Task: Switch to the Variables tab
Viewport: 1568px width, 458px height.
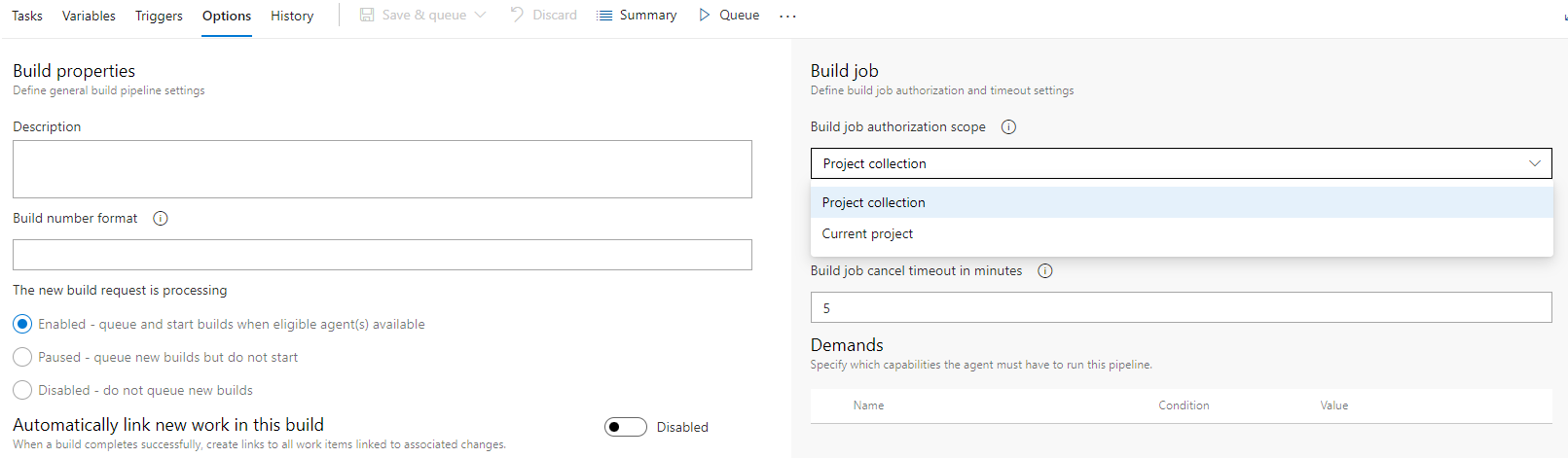Action: (89, 16)
